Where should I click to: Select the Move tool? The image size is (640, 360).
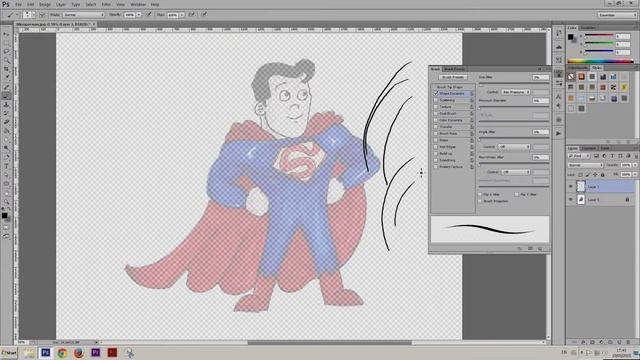6,34
